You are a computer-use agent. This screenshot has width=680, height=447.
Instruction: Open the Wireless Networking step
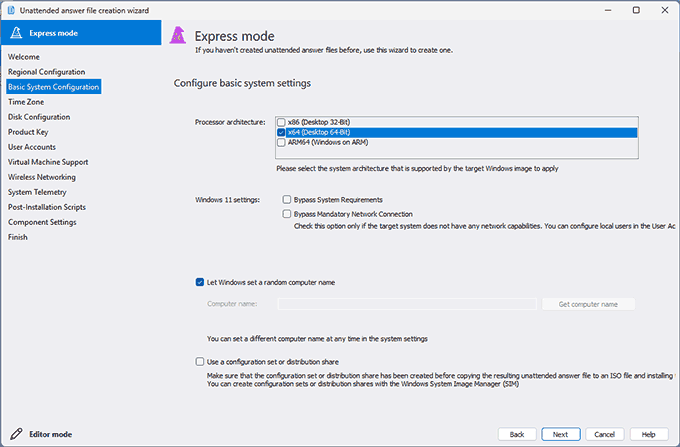[x=42, y=177]
